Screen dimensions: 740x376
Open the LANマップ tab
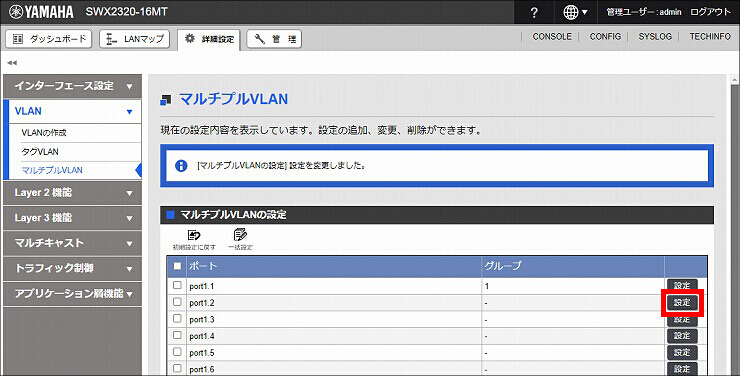tap(135, 39)
